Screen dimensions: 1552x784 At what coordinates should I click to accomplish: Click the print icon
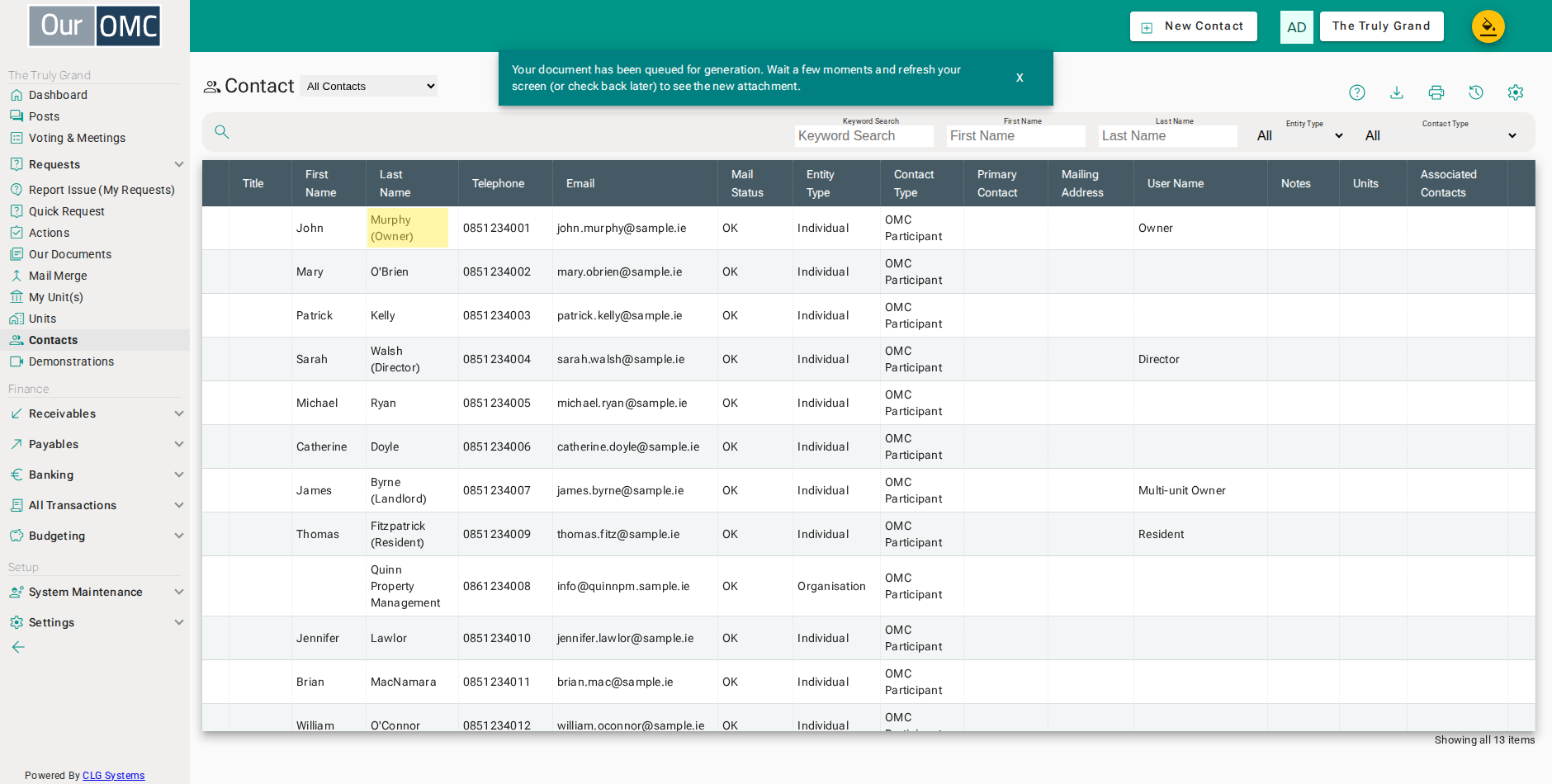pos(1436,92)
